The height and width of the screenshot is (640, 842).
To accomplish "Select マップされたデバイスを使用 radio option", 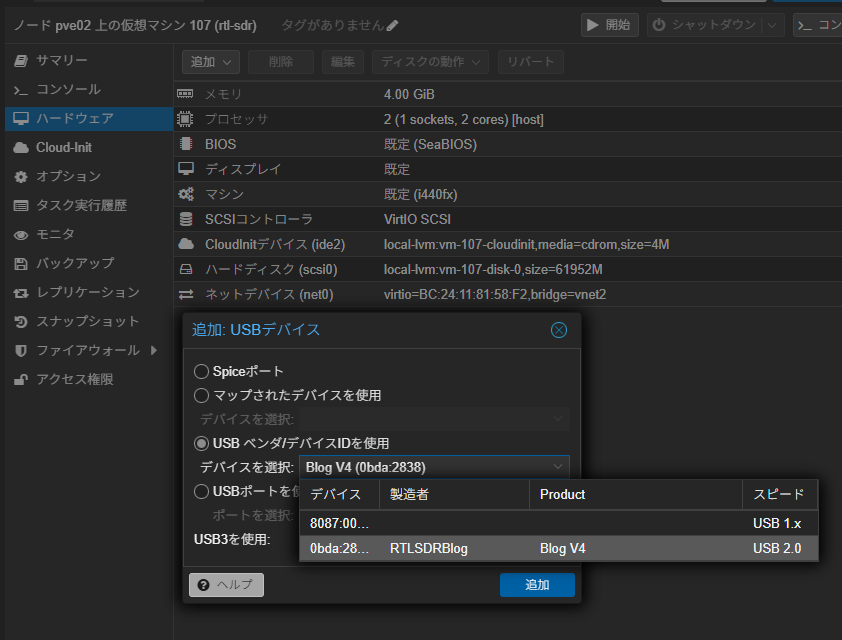I will 202,395.
